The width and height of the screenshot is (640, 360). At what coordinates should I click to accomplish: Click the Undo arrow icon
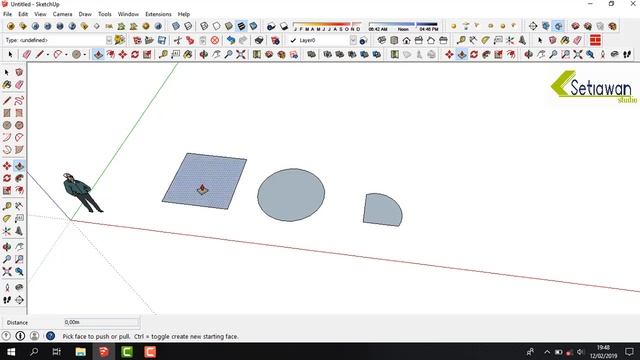click(231, 40)
